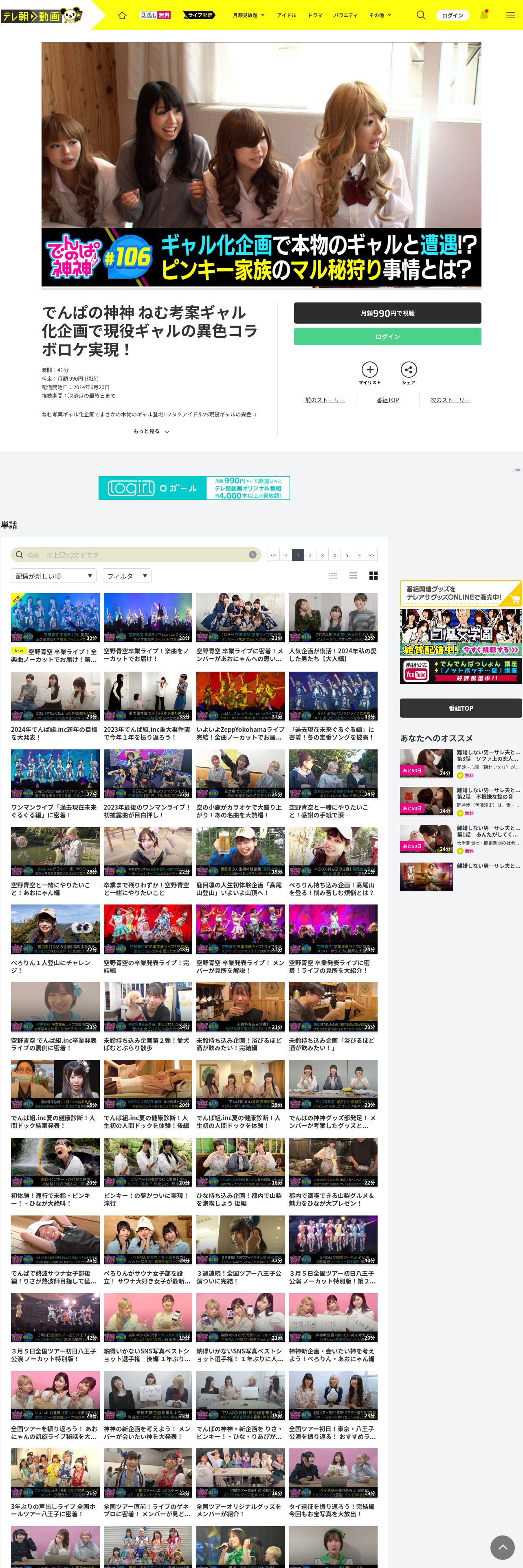Switch to grid view

point(373,576)
